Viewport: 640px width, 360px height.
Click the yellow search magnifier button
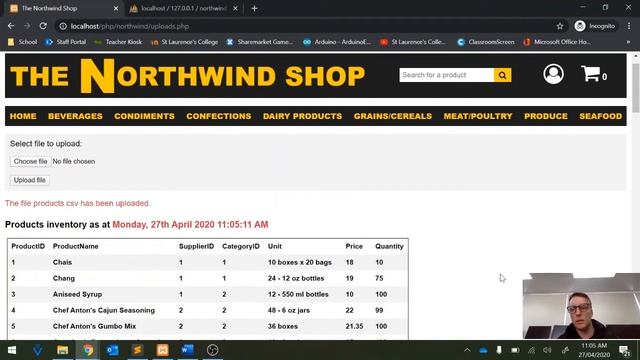[x=502, y=75]
